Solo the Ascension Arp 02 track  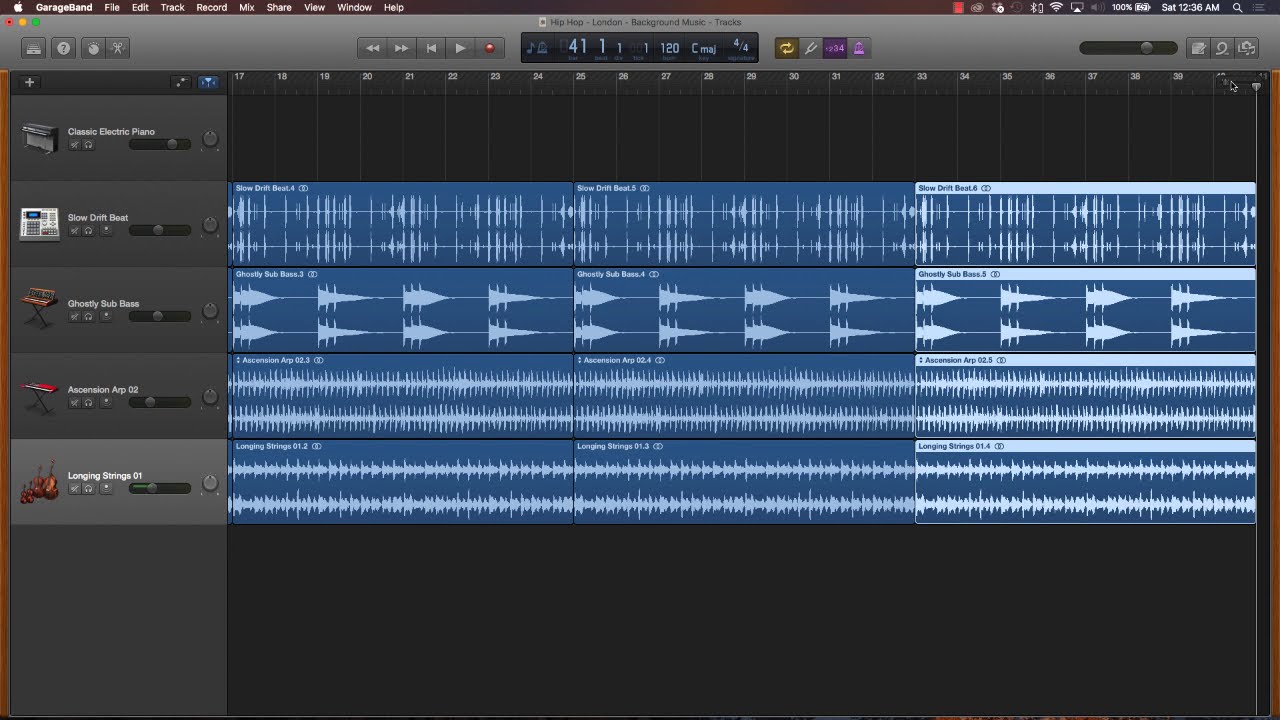coord(89,403)
